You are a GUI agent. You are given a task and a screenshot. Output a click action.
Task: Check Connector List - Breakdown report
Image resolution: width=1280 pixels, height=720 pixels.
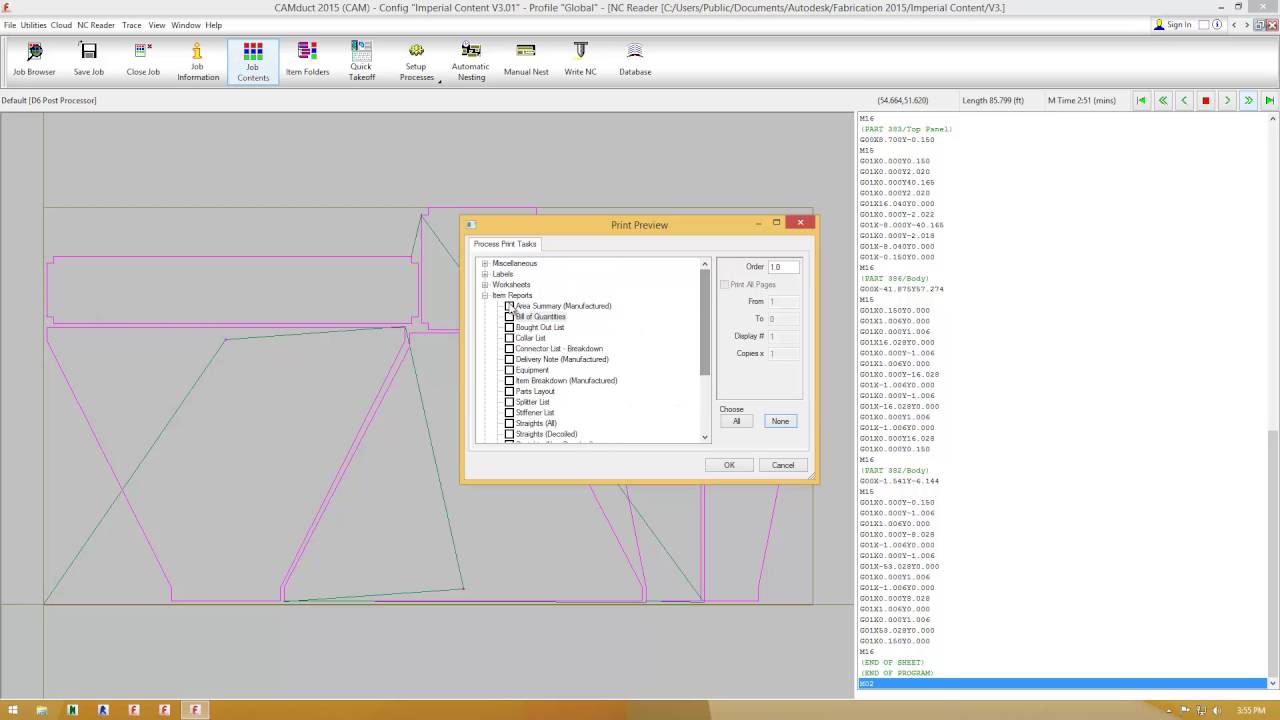509,349
